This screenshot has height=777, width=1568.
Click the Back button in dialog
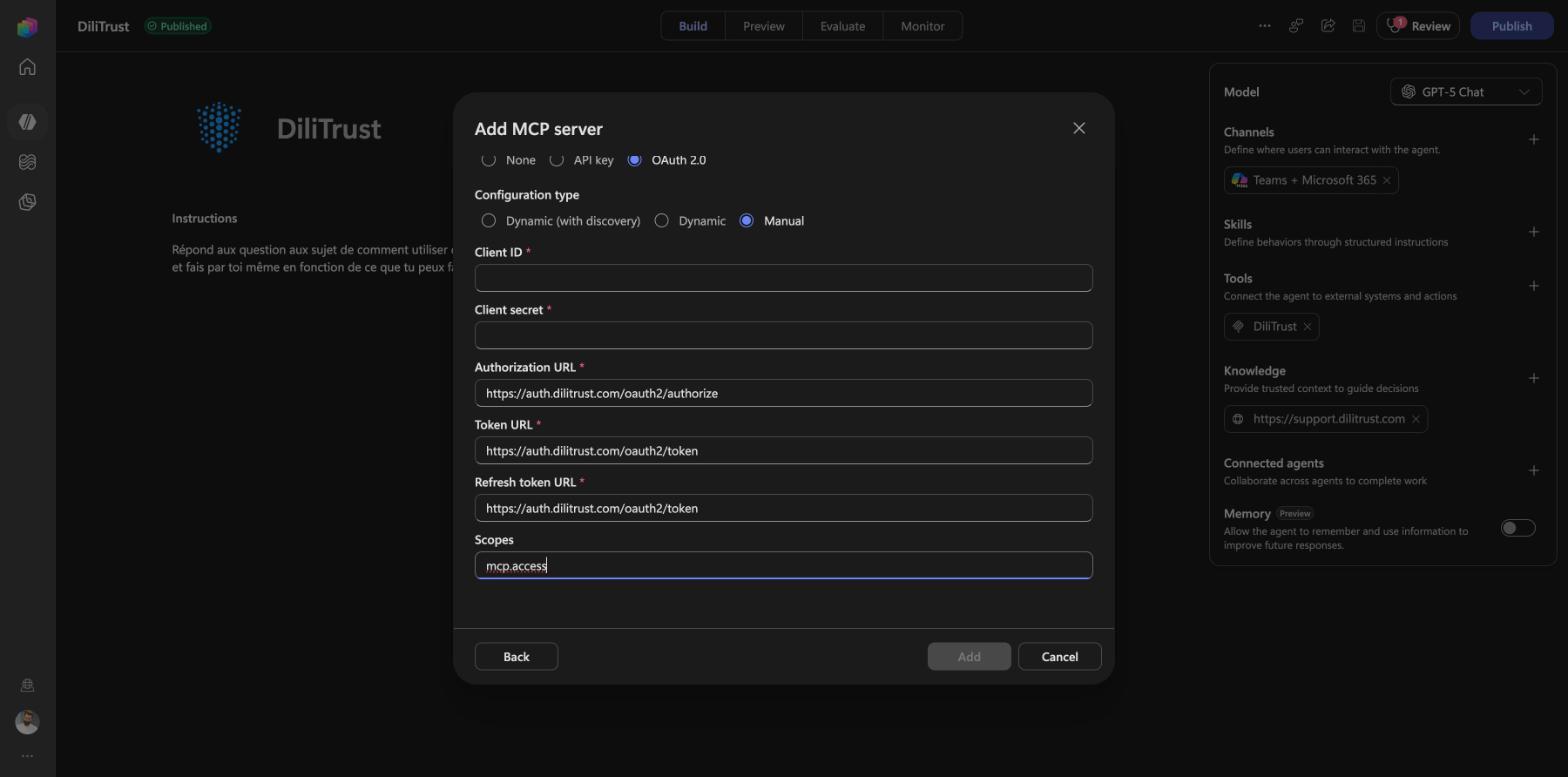516,657
